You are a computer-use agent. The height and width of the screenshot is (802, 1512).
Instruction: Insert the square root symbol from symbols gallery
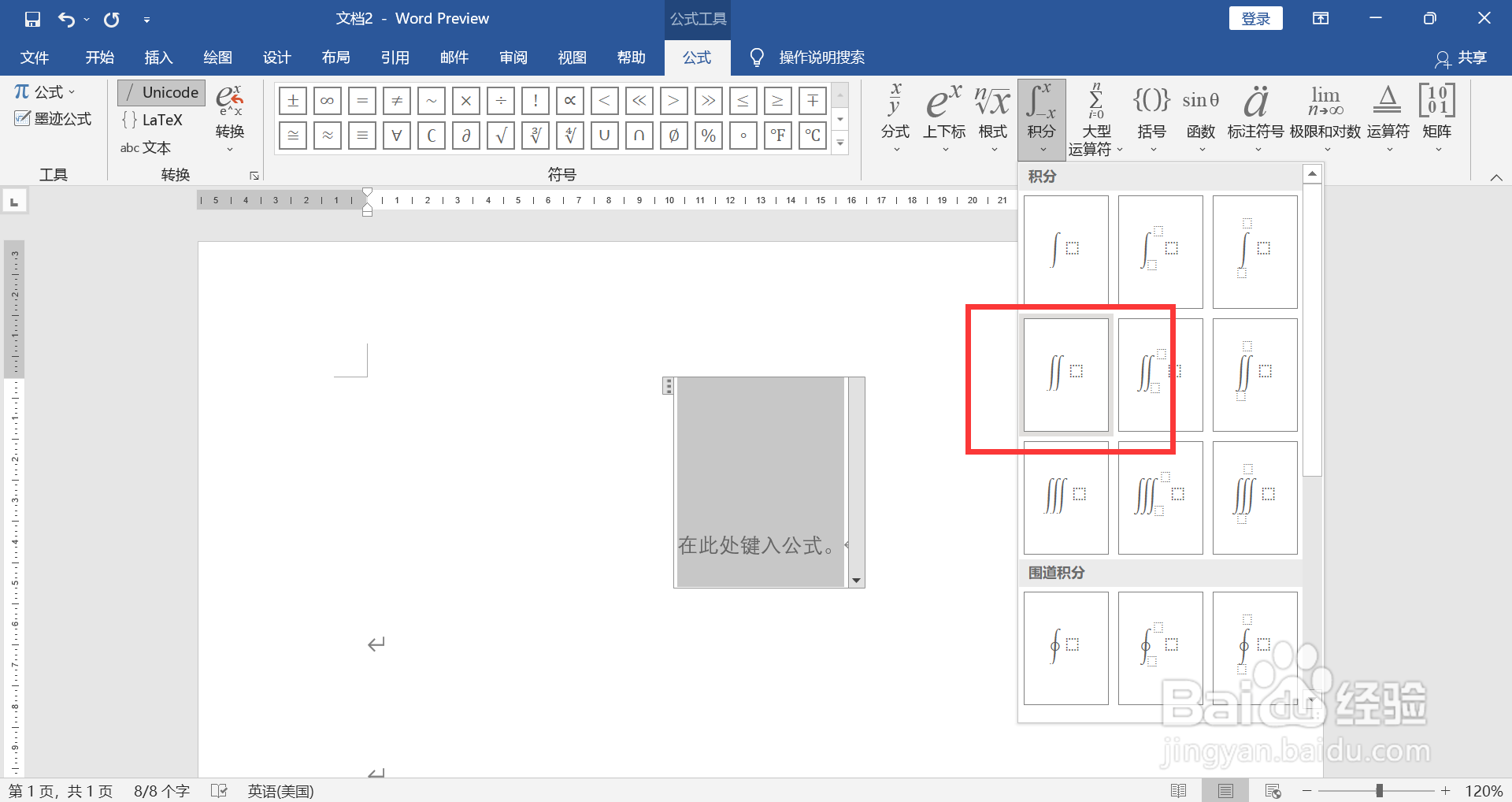point(500,135)
